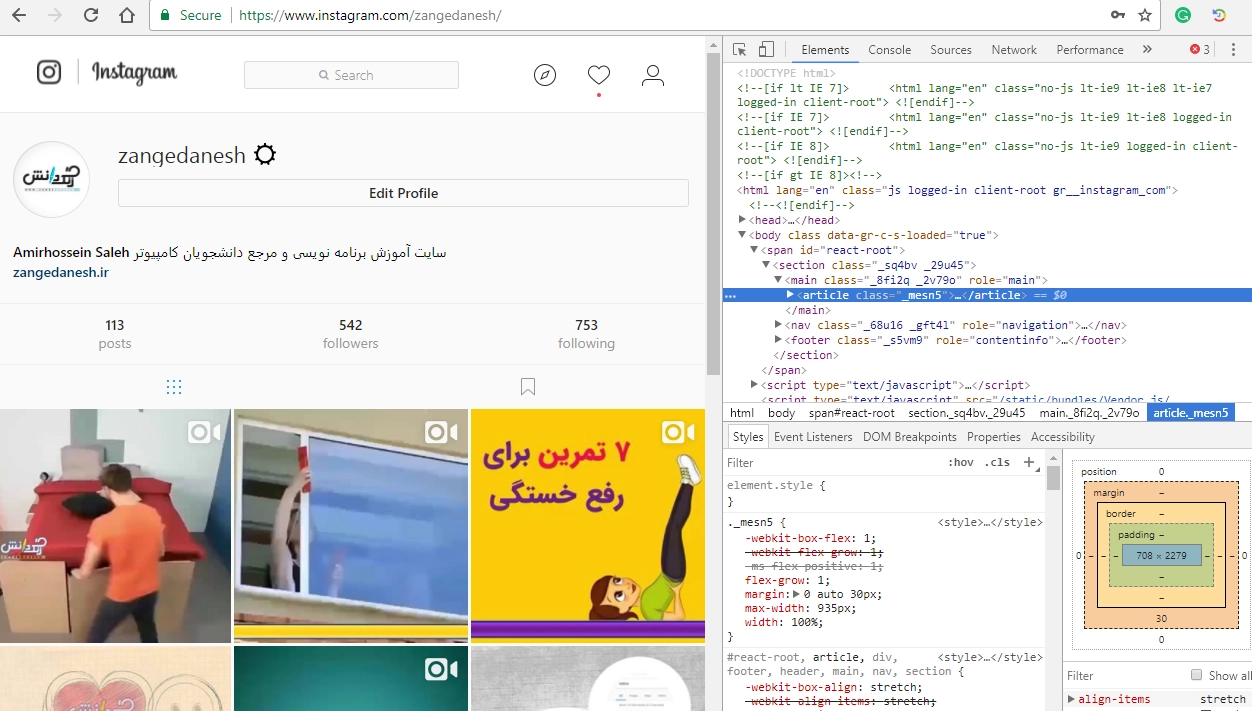Click the browser address bar URL
This screenshot has width=1252, height=711.
[x=370, y=15]
